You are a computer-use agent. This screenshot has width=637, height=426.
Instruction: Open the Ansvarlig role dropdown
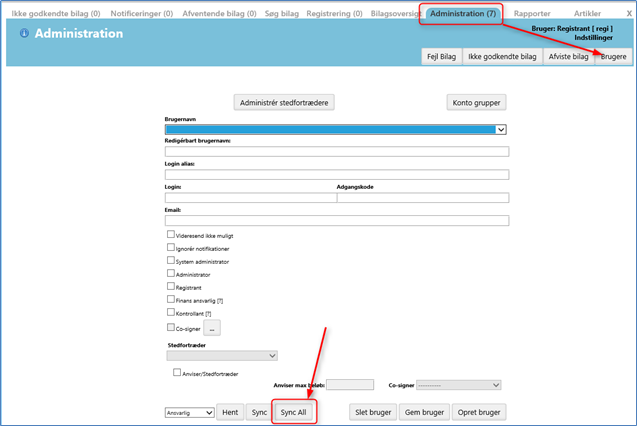(x=190, y=412)
